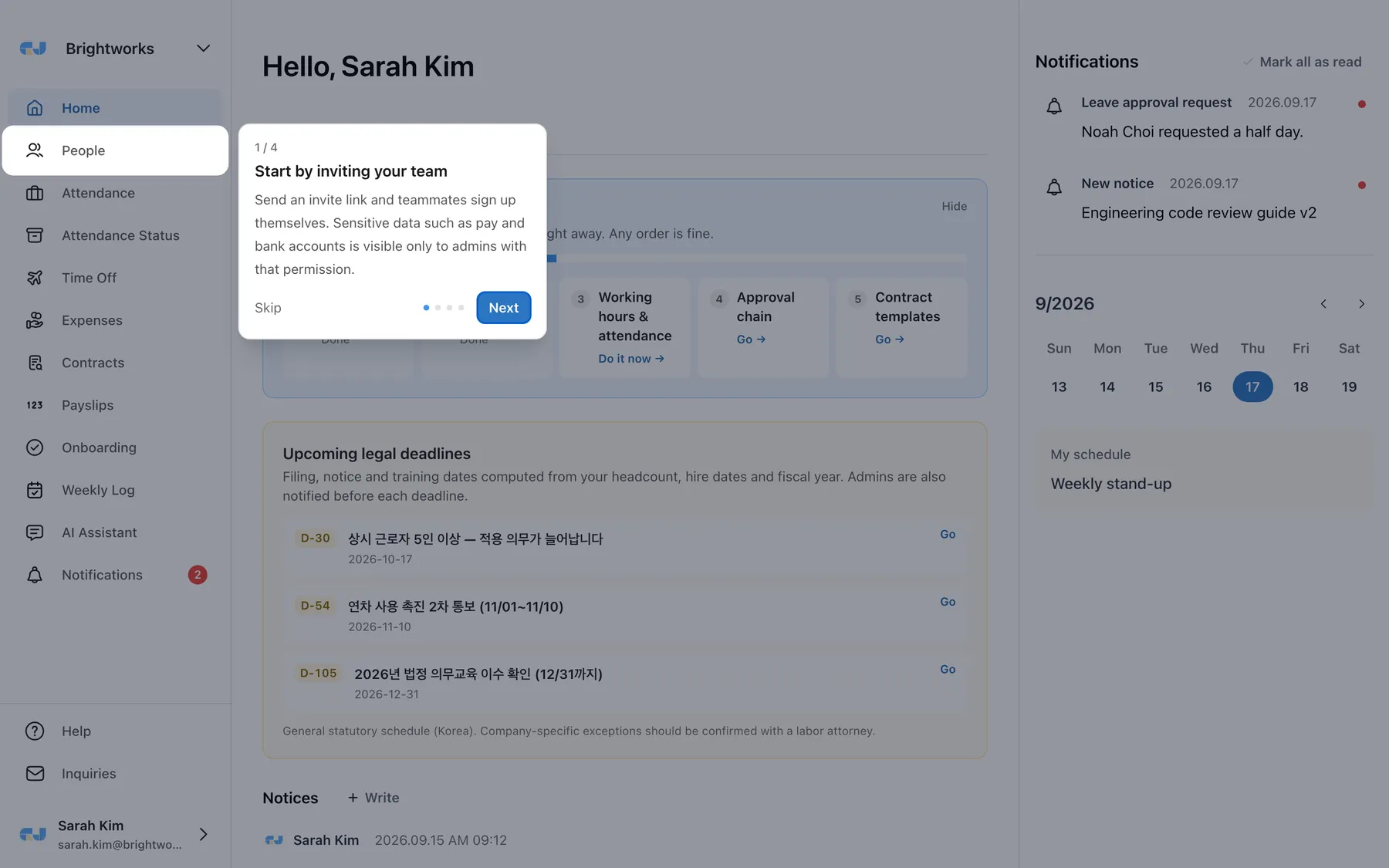
Task: Open the Attendance menu label
Action: point(98,193)
